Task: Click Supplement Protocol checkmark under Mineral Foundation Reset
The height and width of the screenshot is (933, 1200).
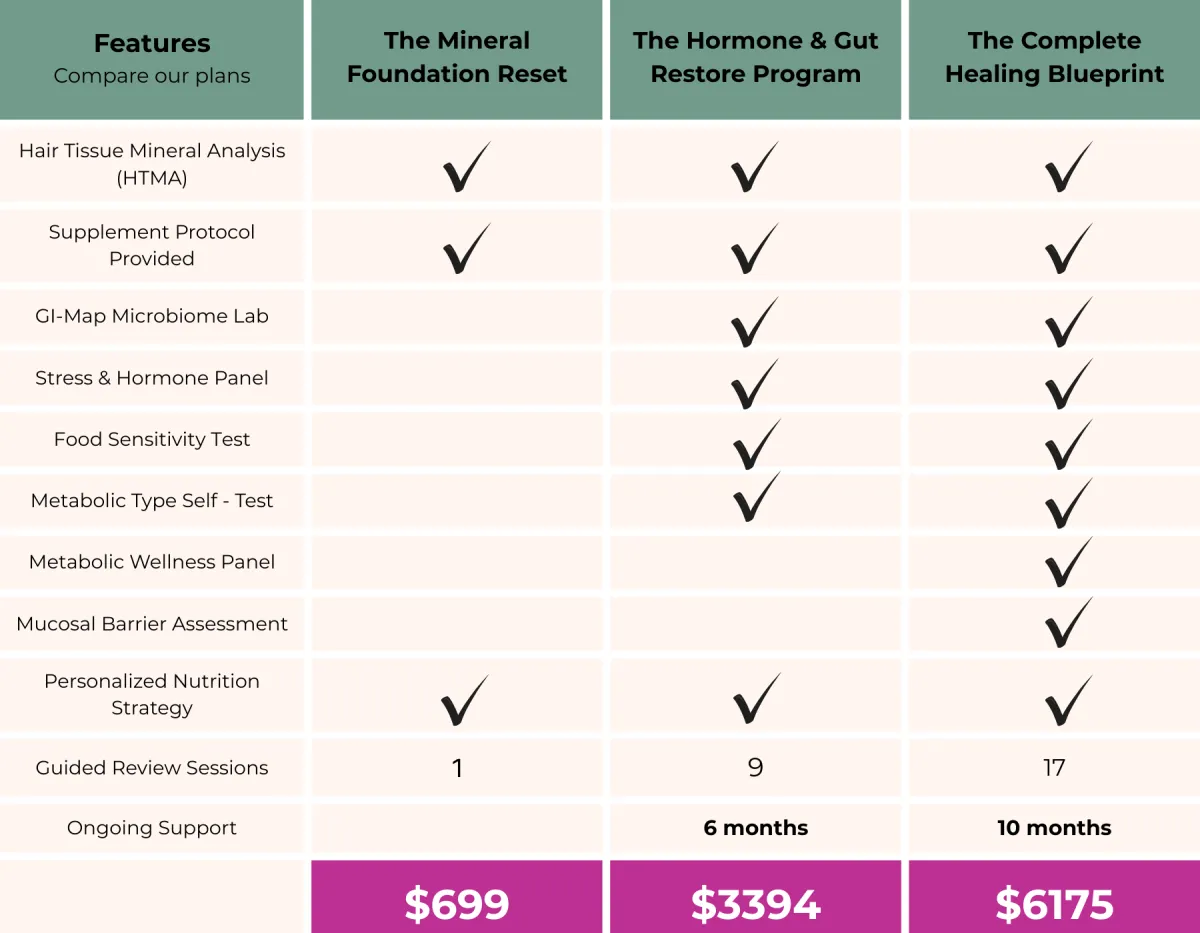Action: (466, 248)
